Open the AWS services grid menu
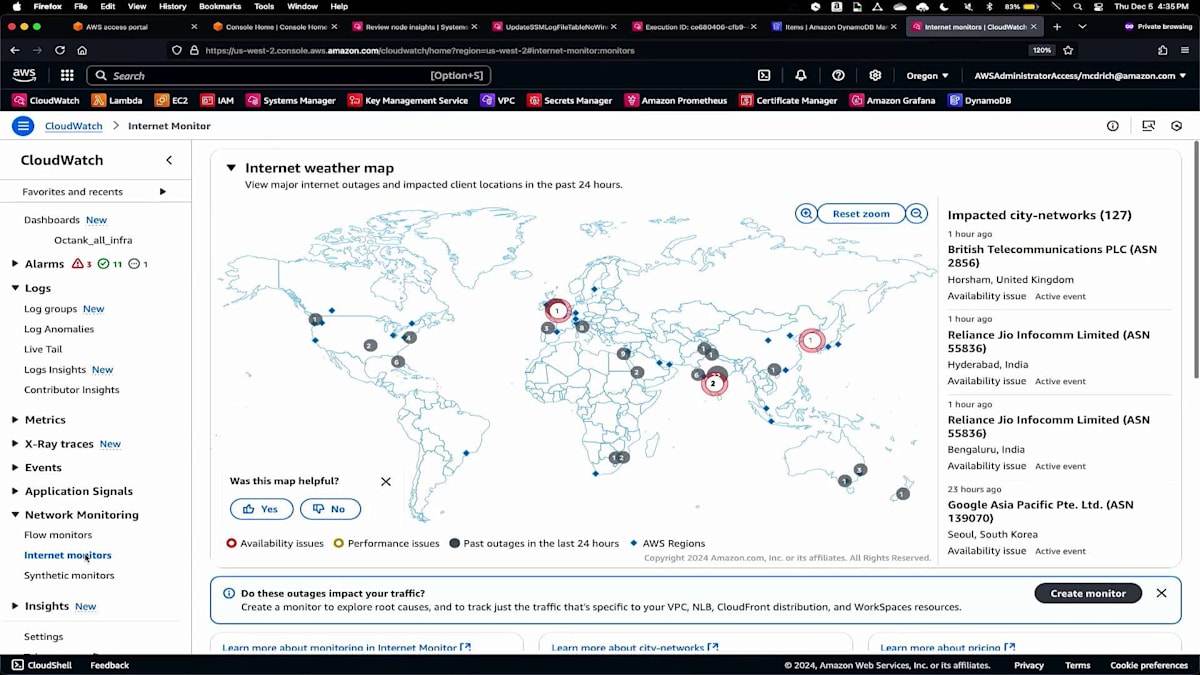The width and height of the screenshot is (1200, 675). point(67,75)
